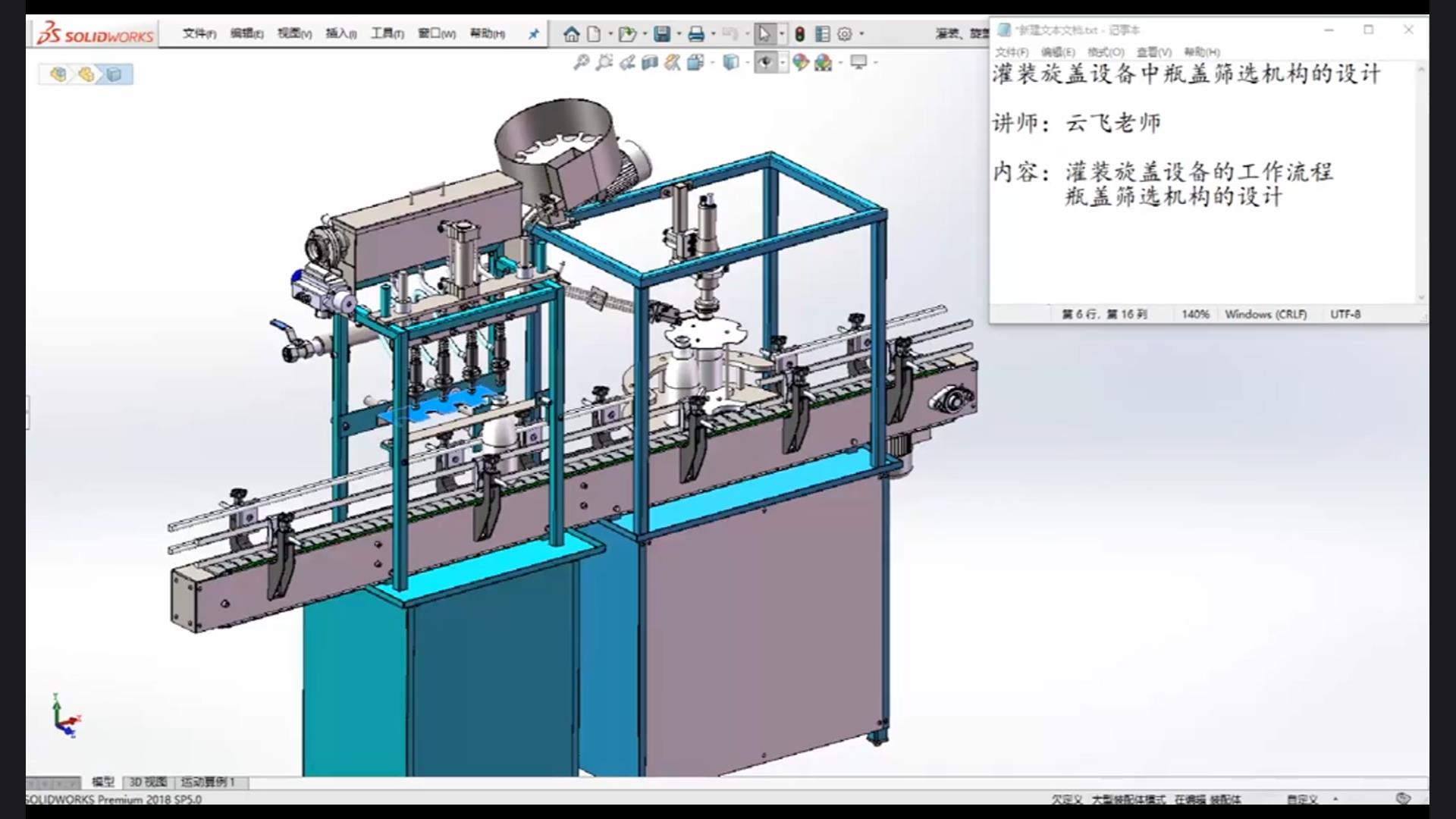Viewport: 1456px width, 819px height.
Task: Click the part breadcrumb icon
Action: 115,74
